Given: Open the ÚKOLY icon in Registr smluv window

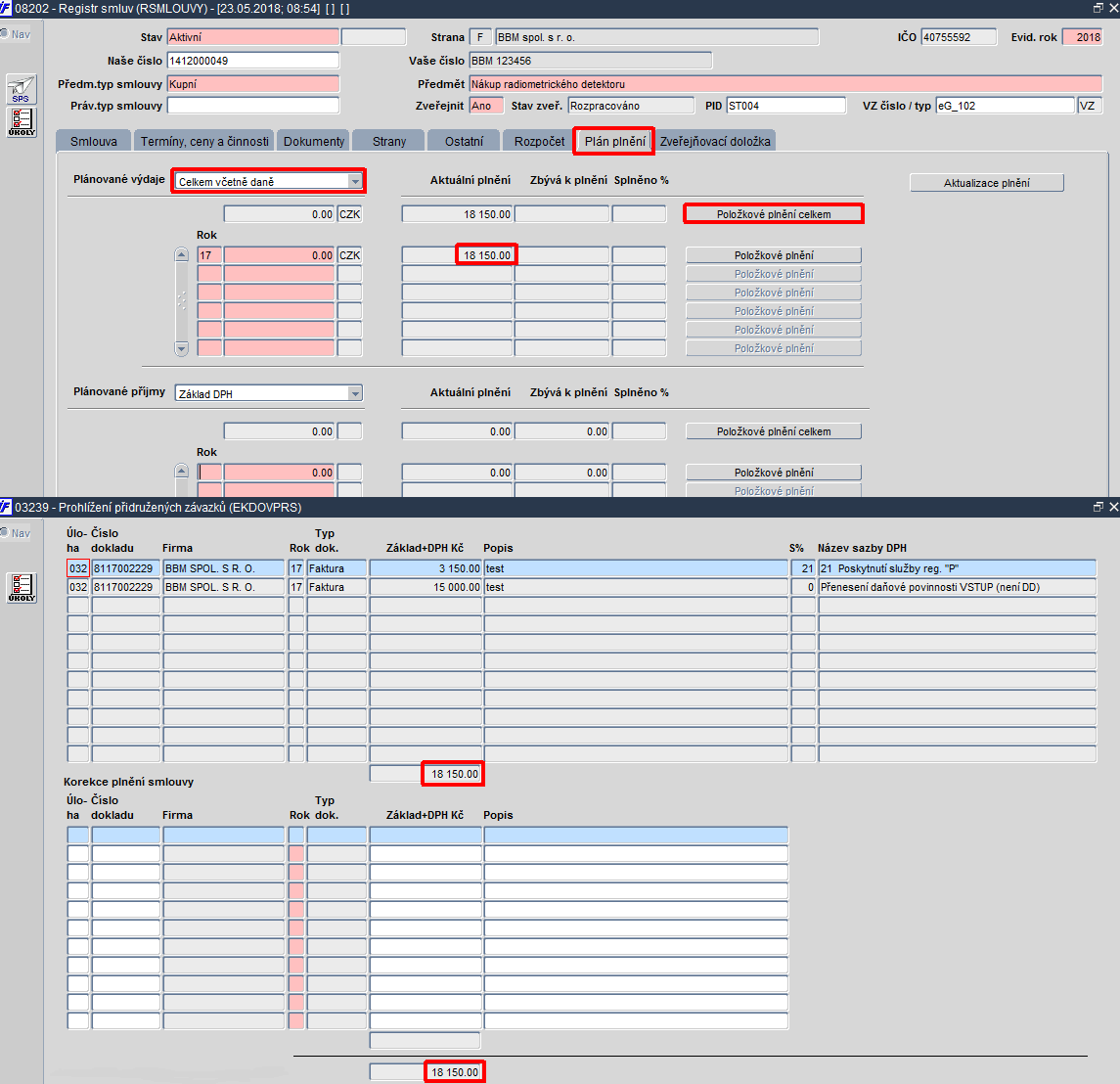Looking at the screenshot, I should (22, 122).
